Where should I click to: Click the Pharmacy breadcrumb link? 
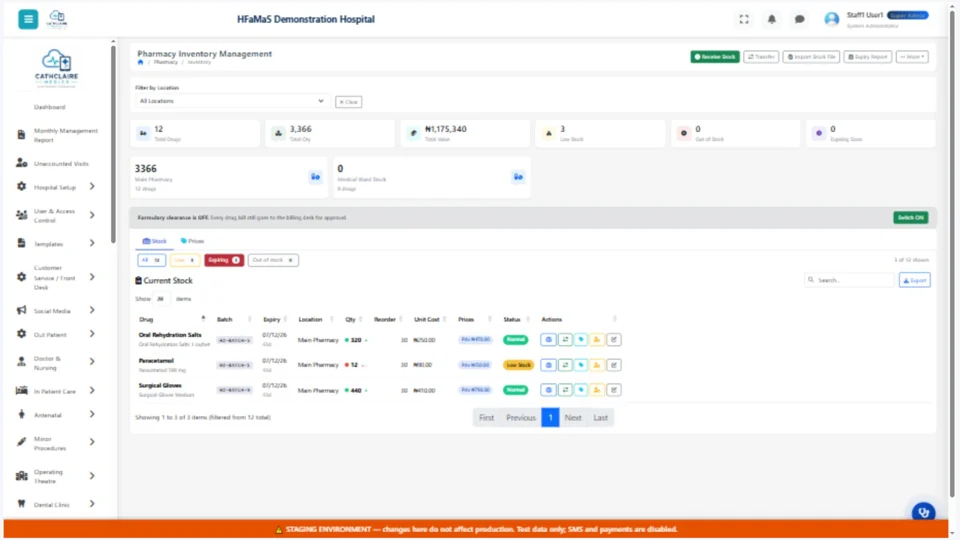click(x=165, y=62)
